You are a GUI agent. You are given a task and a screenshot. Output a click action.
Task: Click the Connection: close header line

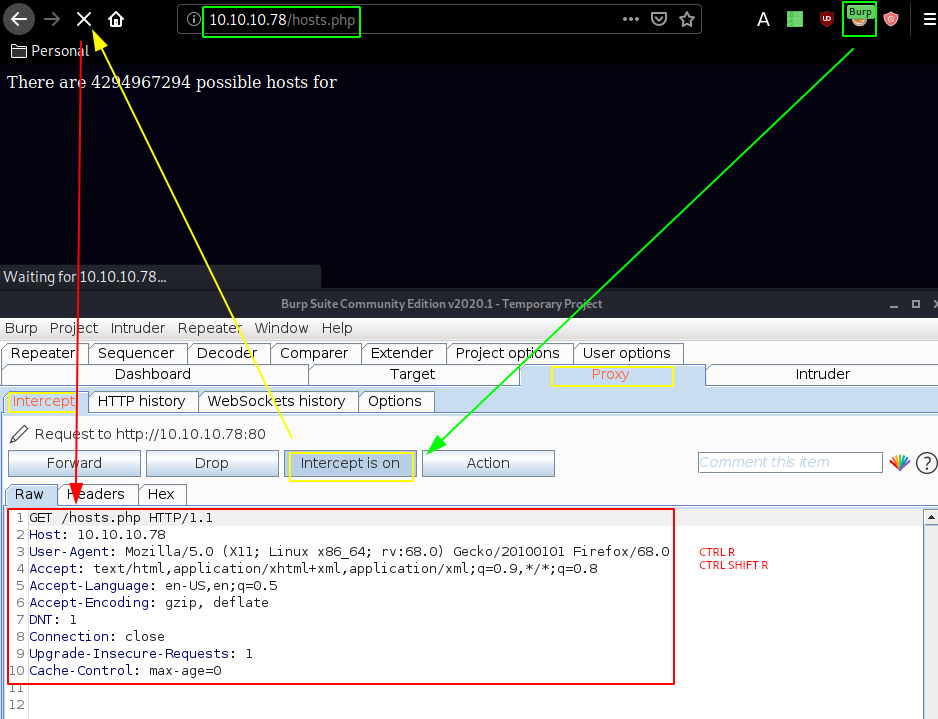97,636
